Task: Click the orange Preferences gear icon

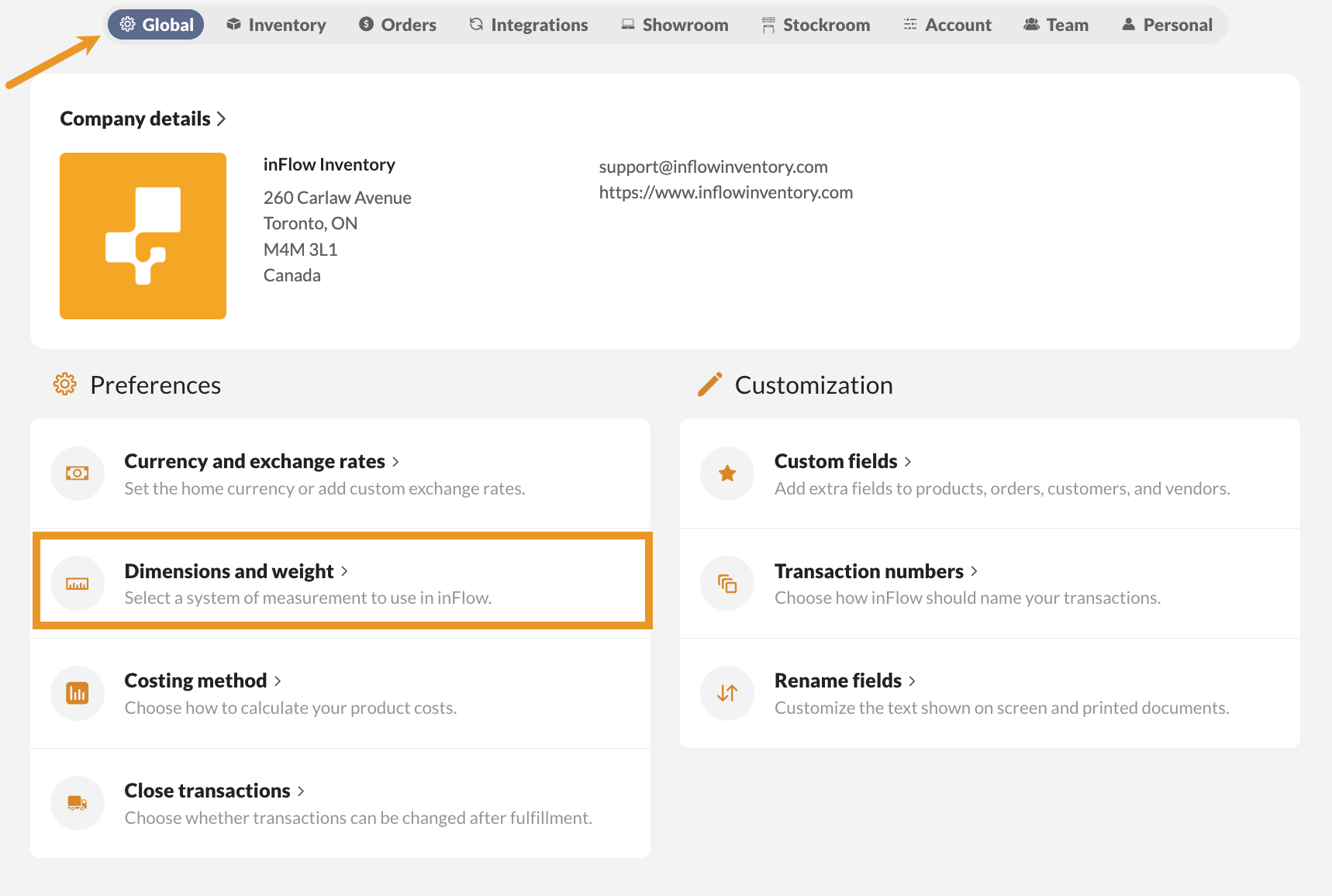Action: pos(65,384)
